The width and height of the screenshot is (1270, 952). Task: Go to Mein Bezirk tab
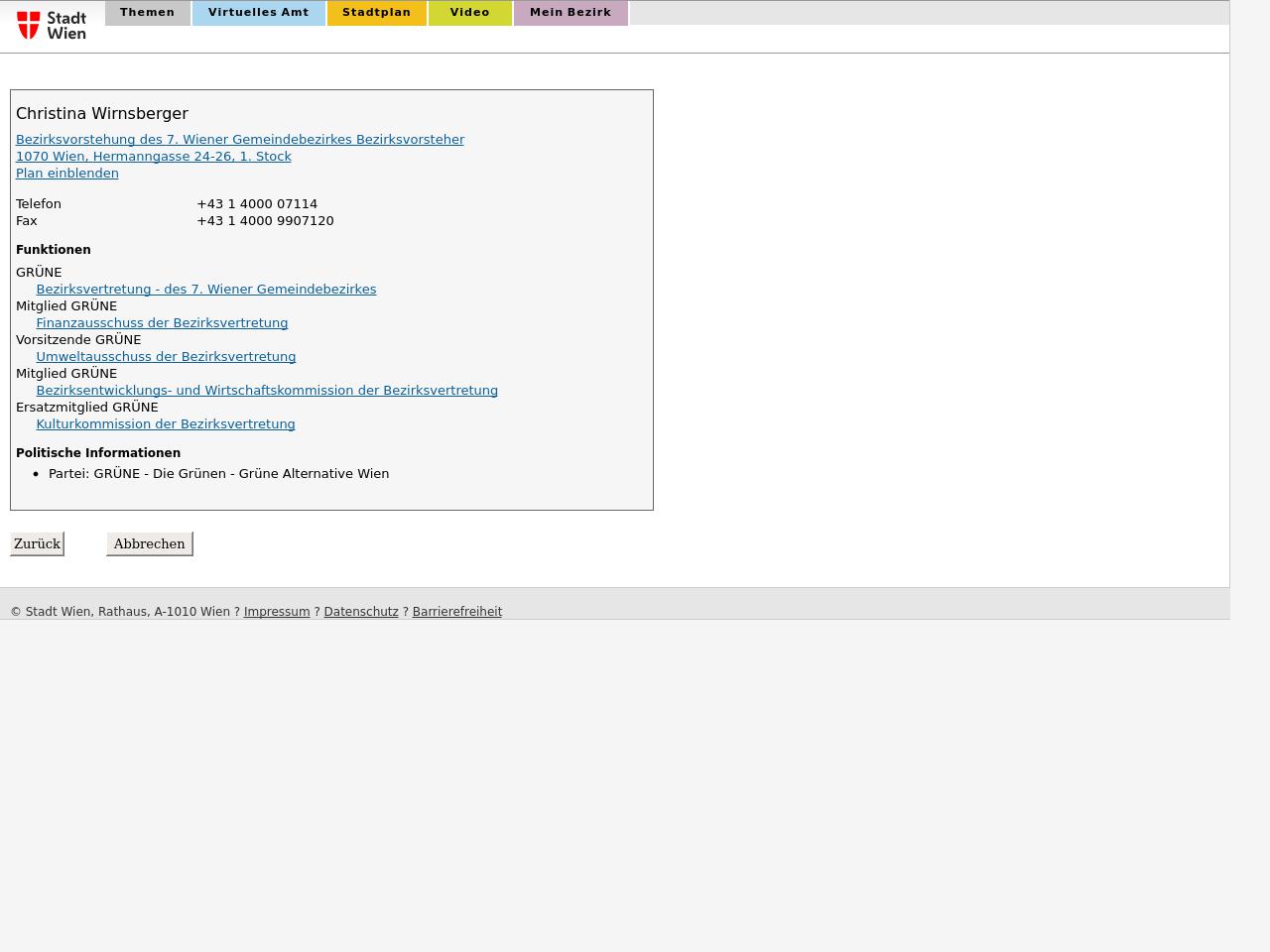click(571, 13)
